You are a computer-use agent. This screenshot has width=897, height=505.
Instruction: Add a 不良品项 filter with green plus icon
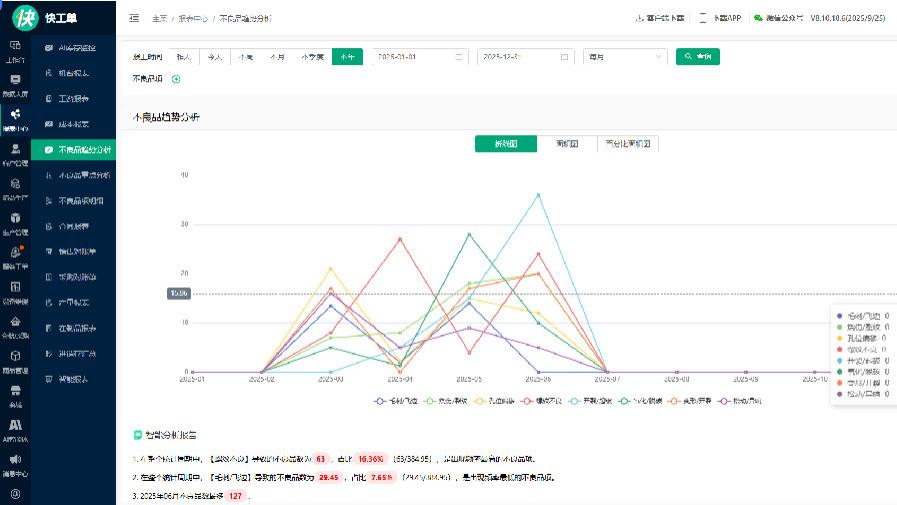point(176,79)
